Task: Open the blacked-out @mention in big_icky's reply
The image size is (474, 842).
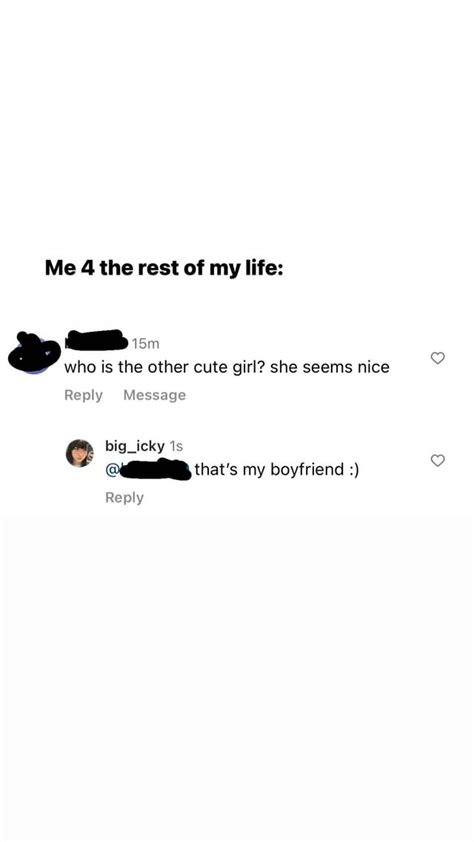Action: tap(155, 470)
